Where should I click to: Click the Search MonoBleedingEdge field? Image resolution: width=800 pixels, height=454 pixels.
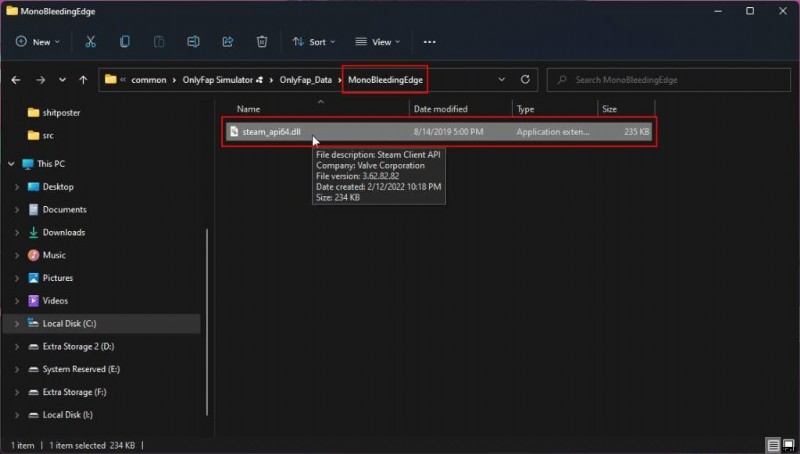pos(668,80)
